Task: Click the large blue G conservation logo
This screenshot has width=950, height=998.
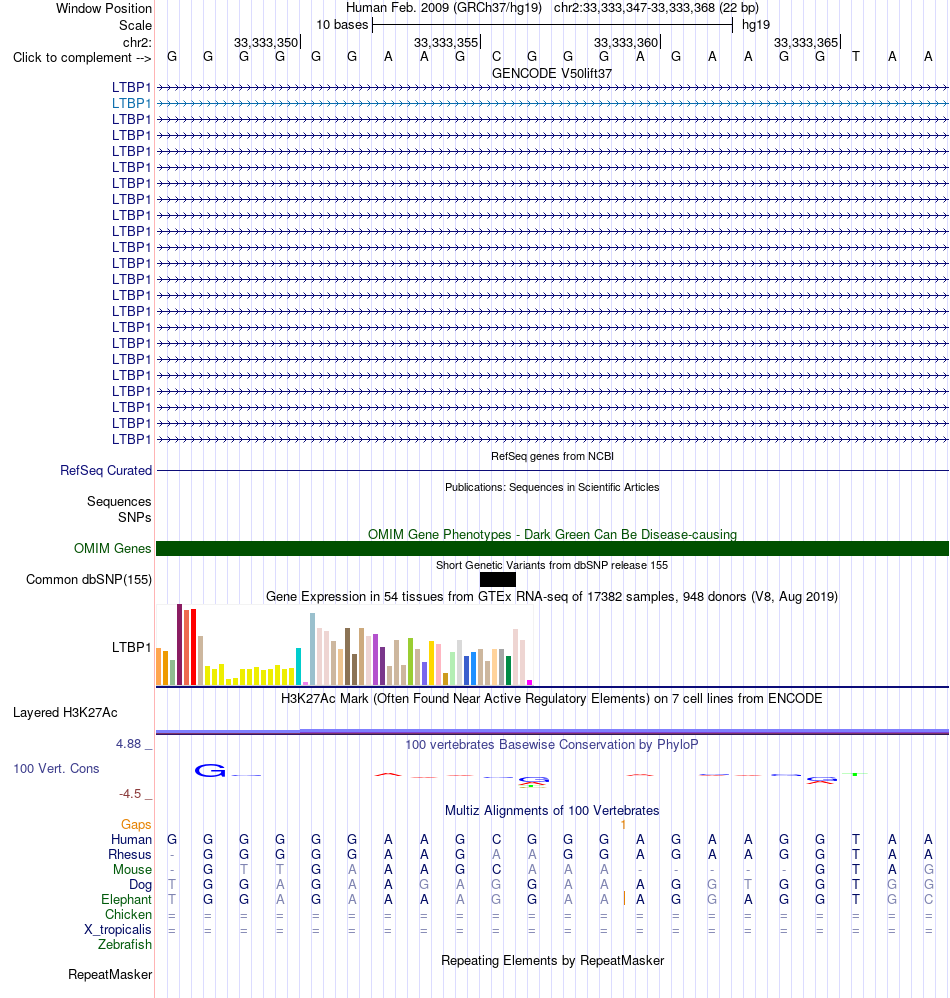Action: [210, 771]
